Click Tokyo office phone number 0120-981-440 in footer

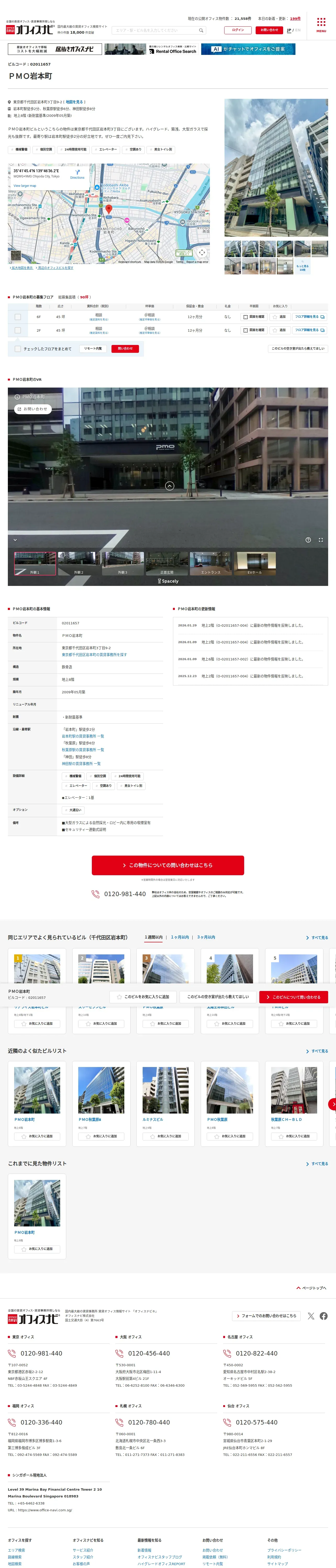click(41, 1353)
